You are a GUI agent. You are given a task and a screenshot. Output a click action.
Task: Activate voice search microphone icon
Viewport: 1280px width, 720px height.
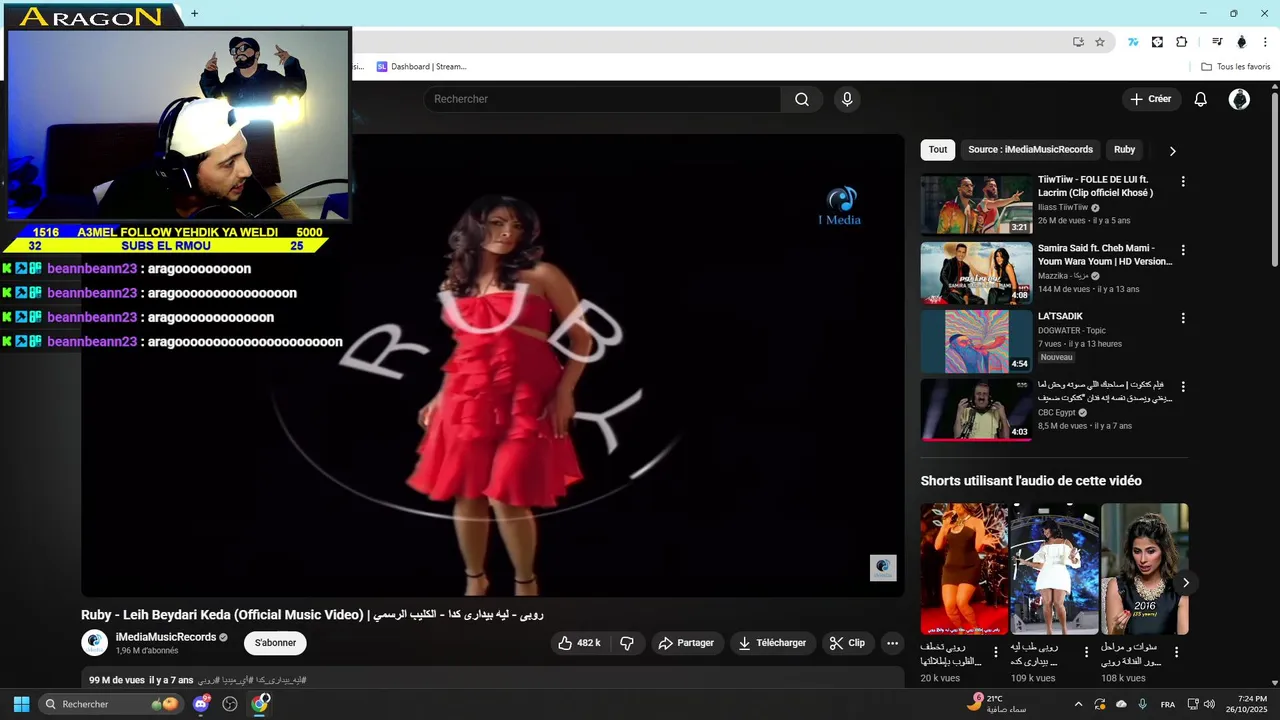click(x=847, y=99)
